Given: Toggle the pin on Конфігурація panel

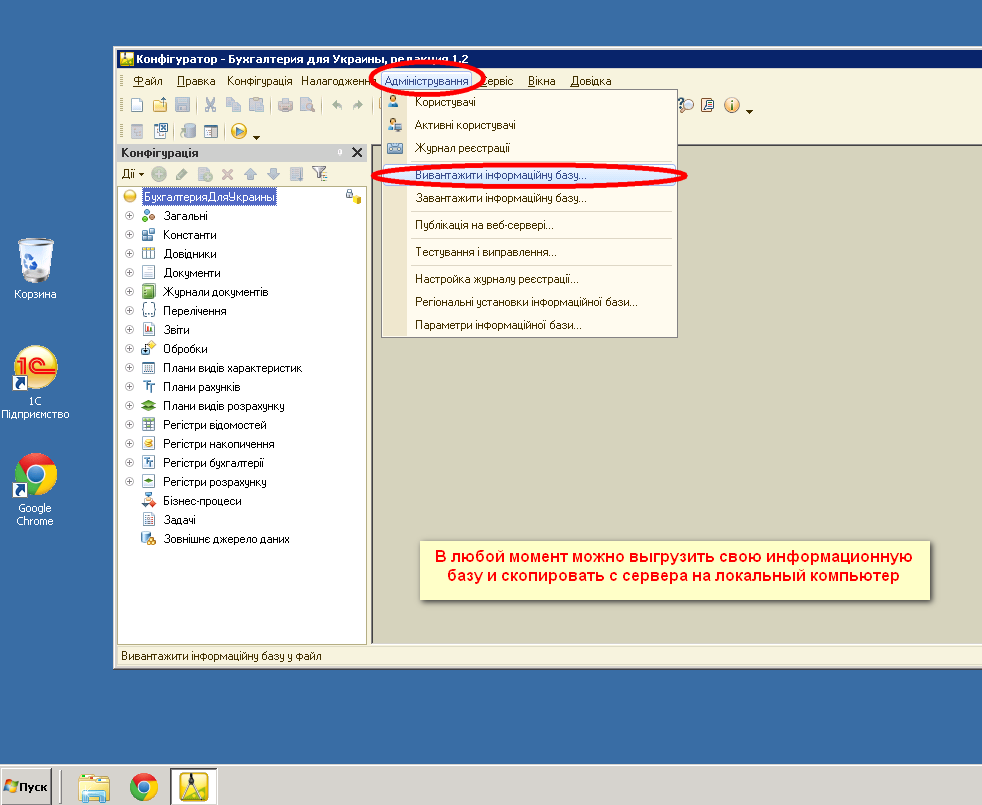Looking at the screenshot, I should (x=340, y=152).
